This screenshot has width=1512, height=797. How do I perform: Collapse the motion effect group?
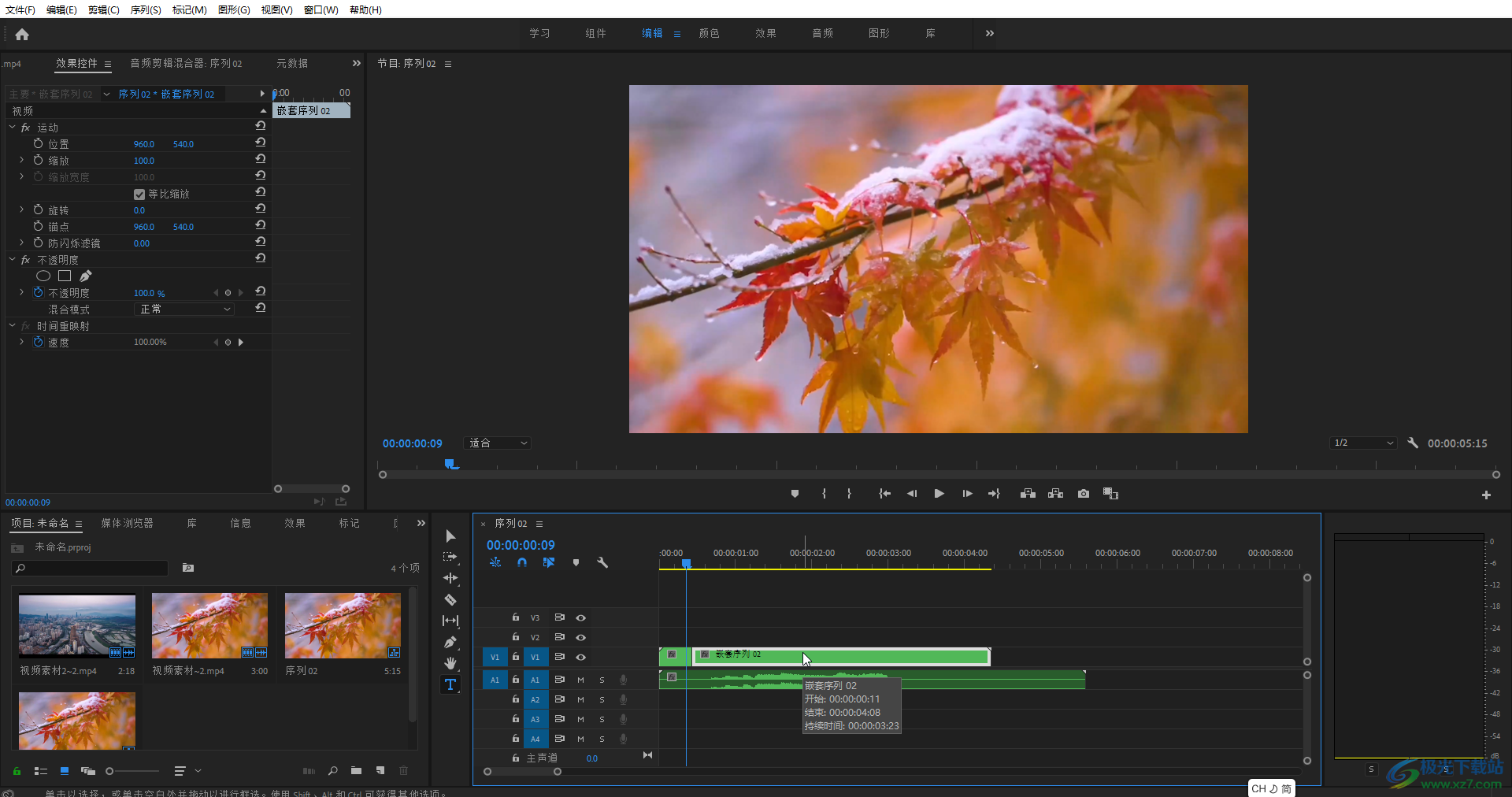coord(12,127)
